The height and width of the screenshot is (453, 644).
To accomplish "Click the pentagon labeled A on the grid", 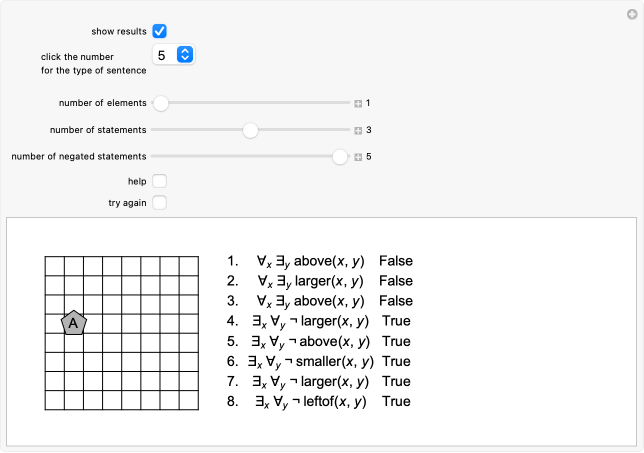I will click(73, 322).
